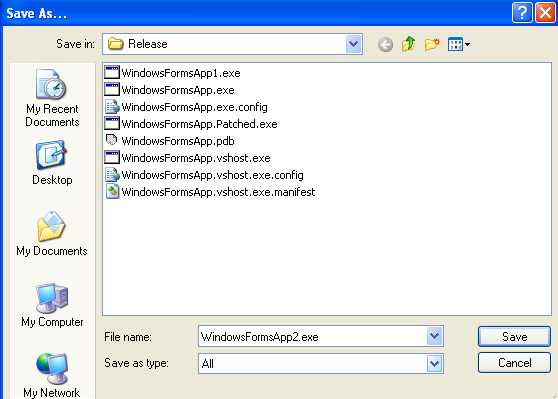Click the WindowsFormsApp.pdb file name
558x399 pixels.
pyautogui.click(x=178, y=141)
